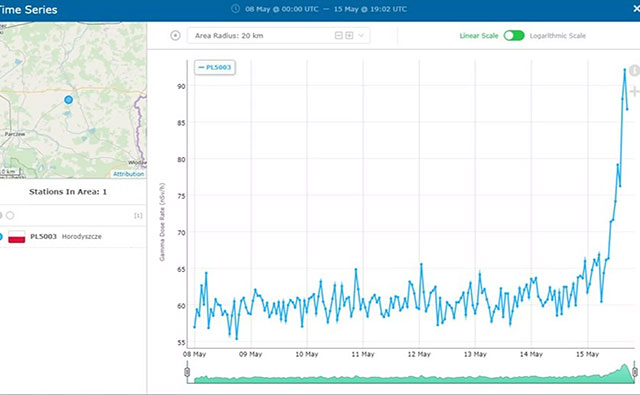Image resolution: width=640 pixels, height=395 pixels.
Task: Select PL5003 Horodyszcze station row
Action: coord(73,237)
